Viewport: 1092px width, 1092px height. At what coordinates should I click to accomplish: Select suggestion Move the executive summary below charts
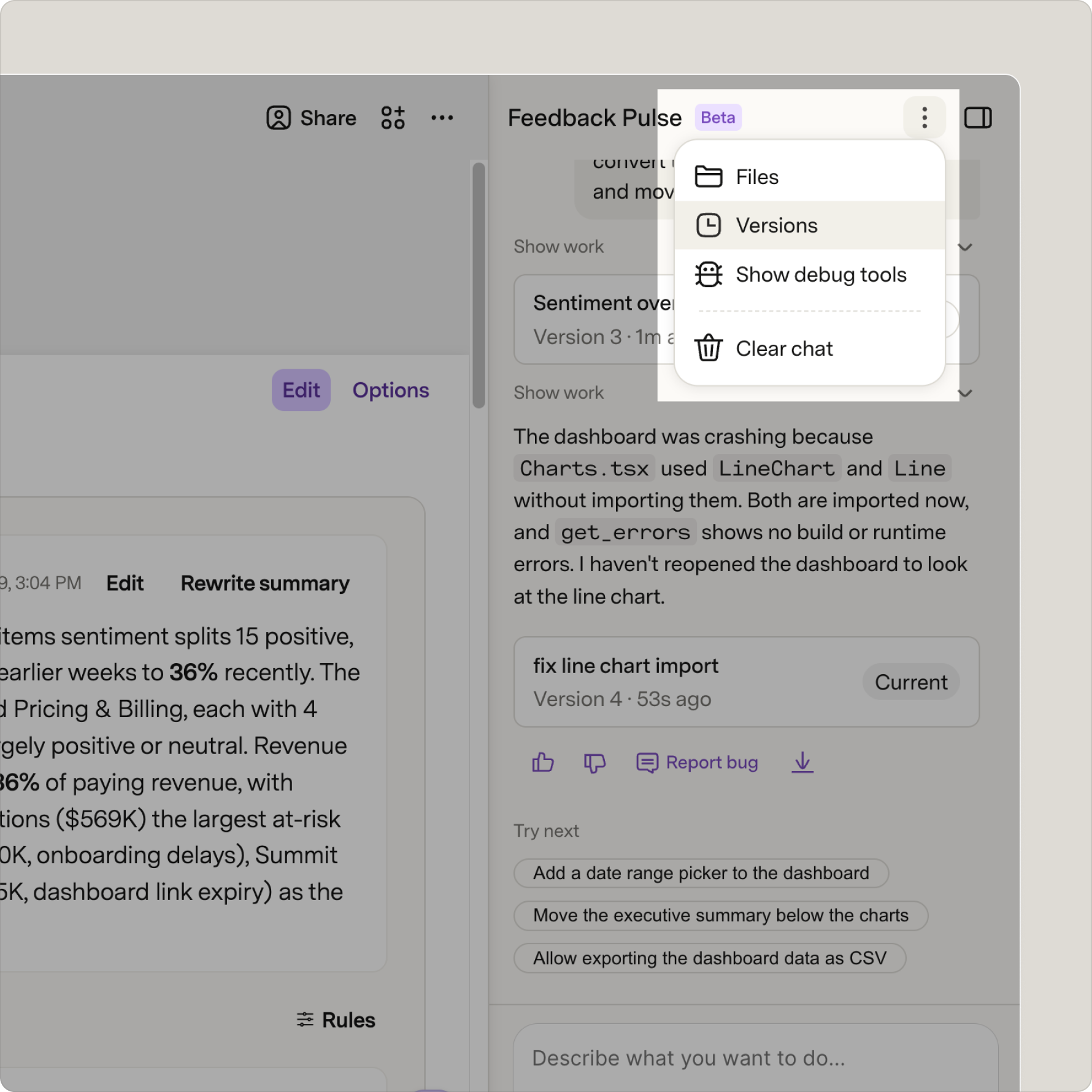721,915
